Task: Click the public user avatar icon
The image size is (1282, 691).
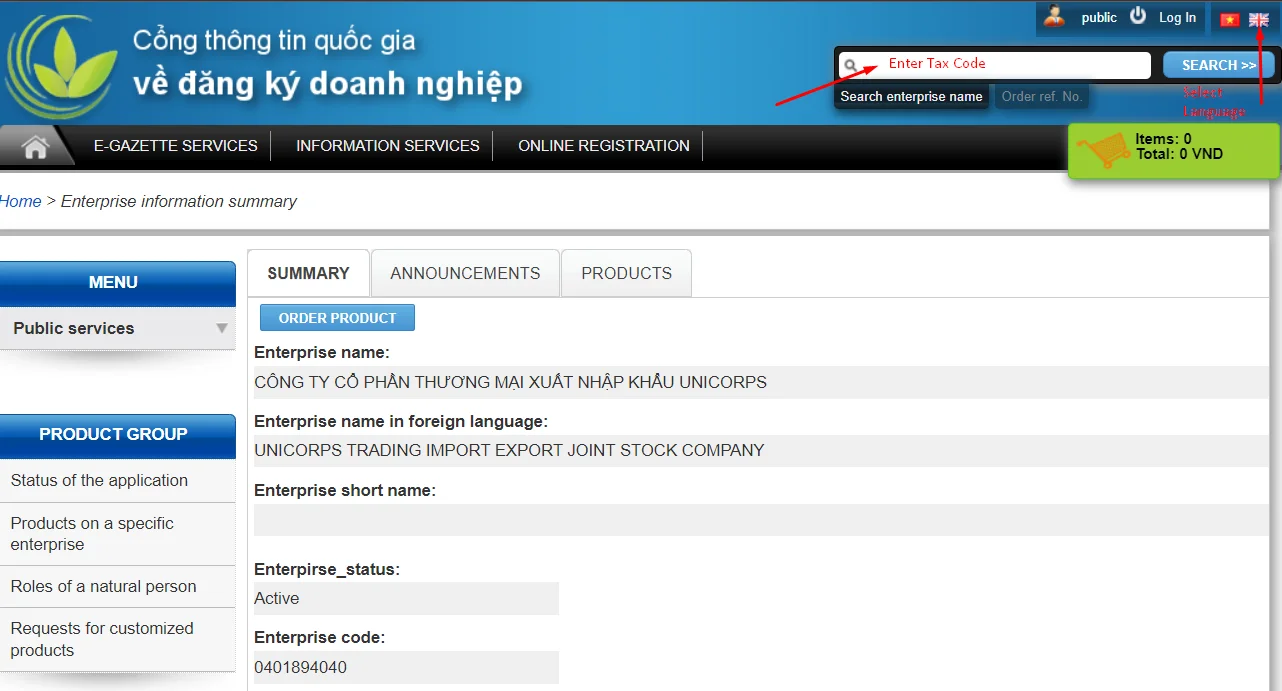Action: coord(1054,16)
